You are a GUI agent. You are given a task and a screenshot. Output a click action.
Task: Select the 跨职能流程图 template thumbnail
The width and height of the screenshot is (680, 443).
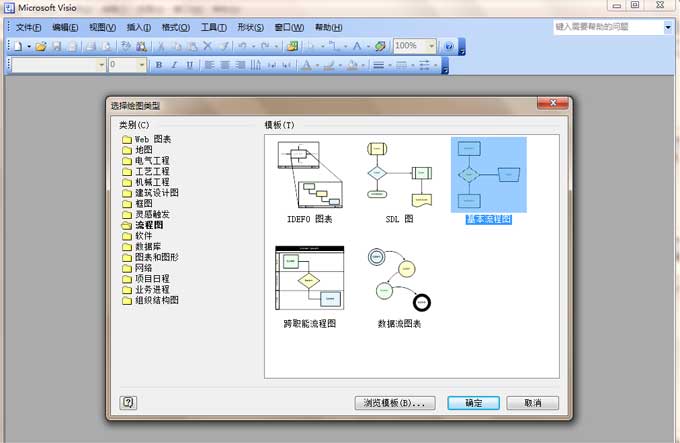pos(309,286)
